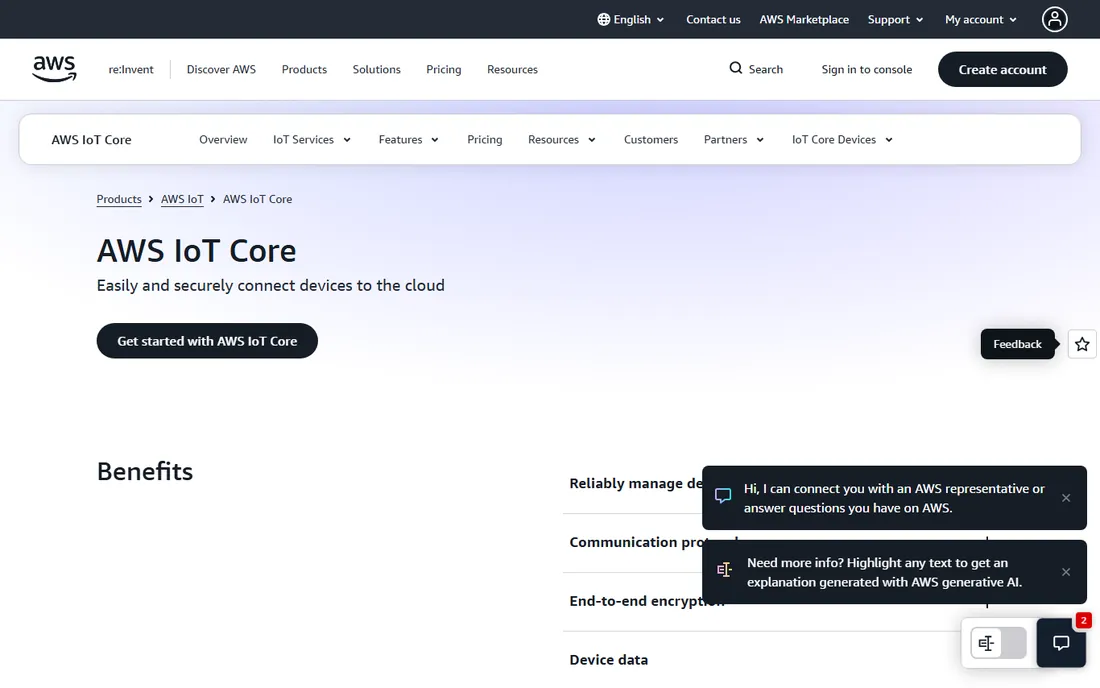Click the Products breadcrumb link
This screenshot has width=1100, height=688.
119,199
